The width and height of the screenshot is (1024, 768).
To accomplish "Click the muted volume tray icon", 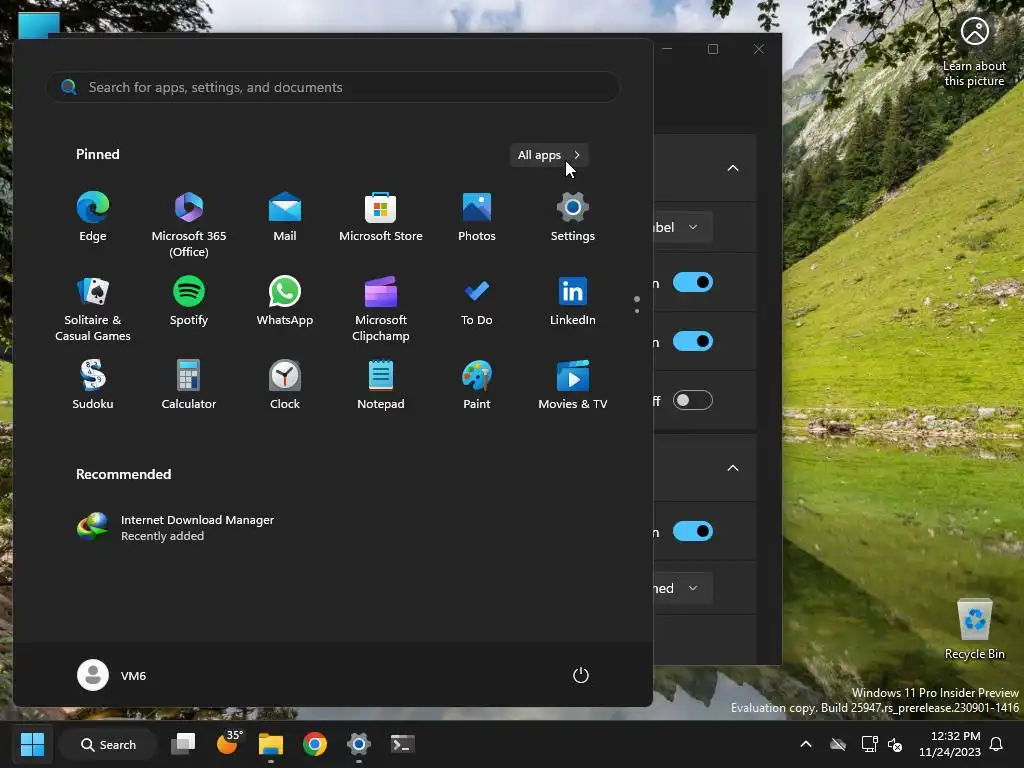I will point(895,744).
